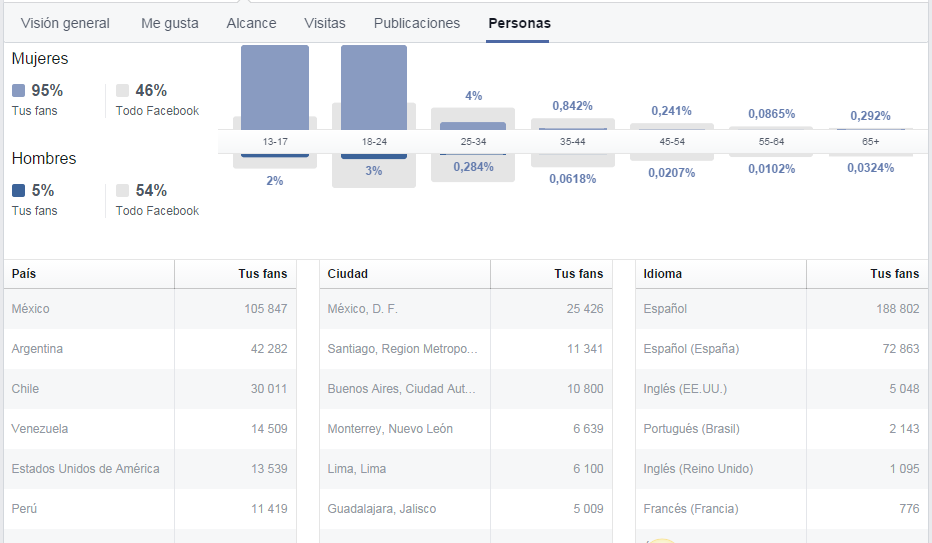The height and width of the screenshot is (543, 932).
Task: Click the México, D. F. city row
Action: point(466,309)
